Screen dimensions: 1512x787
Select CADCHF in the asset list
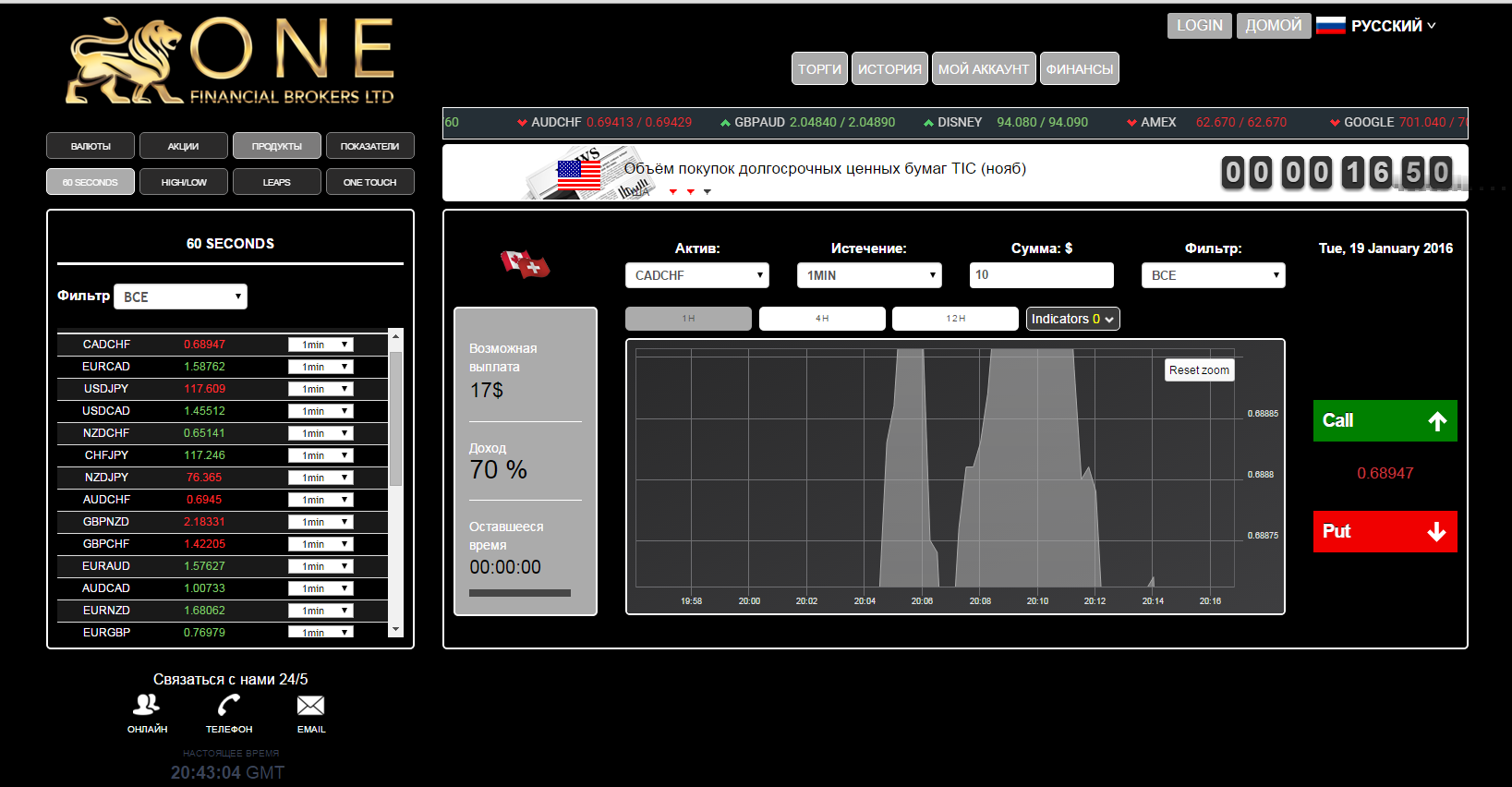223,345
